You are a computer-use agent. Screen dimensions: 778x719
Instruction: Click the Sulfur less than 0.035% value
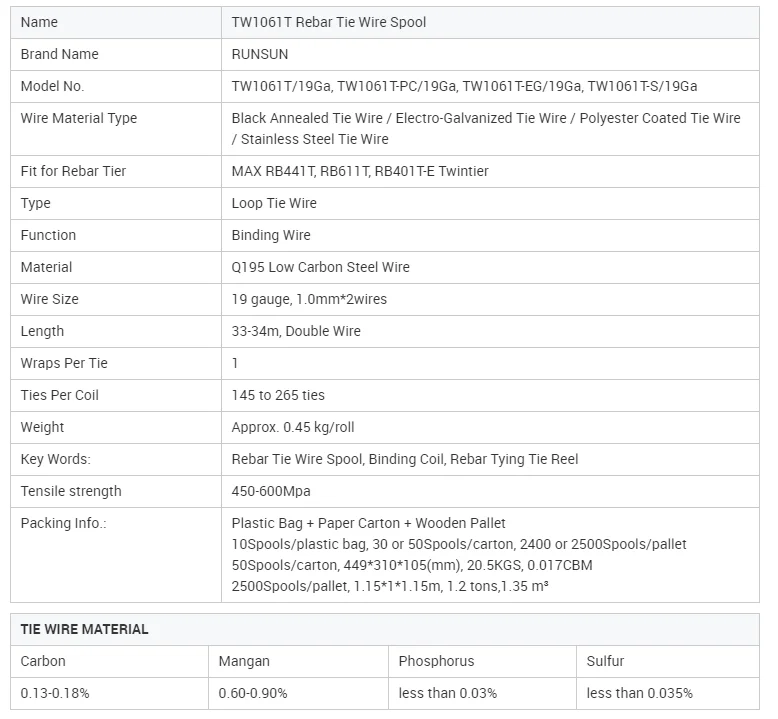point(639,693)
